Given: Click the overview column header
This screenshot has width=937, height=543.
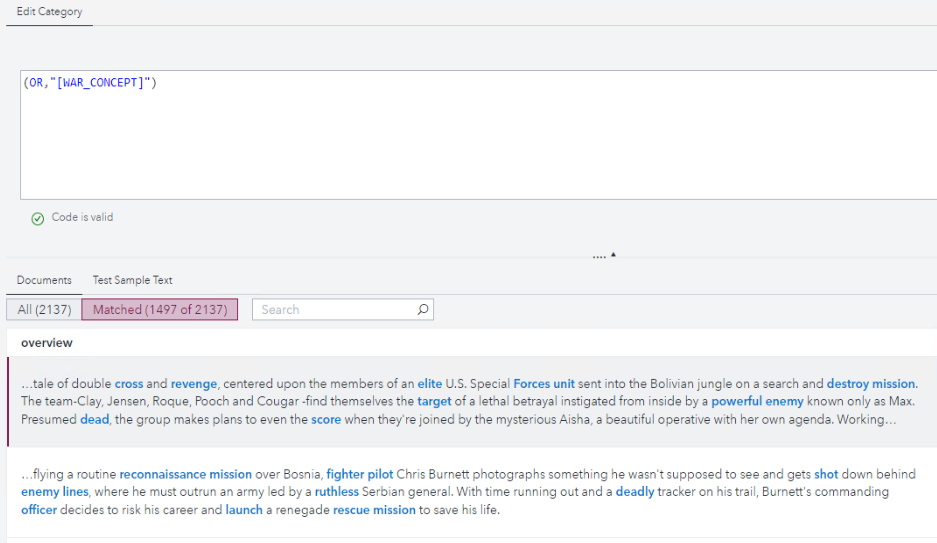Looking at the screenshot, I should (x=47, y=343).
